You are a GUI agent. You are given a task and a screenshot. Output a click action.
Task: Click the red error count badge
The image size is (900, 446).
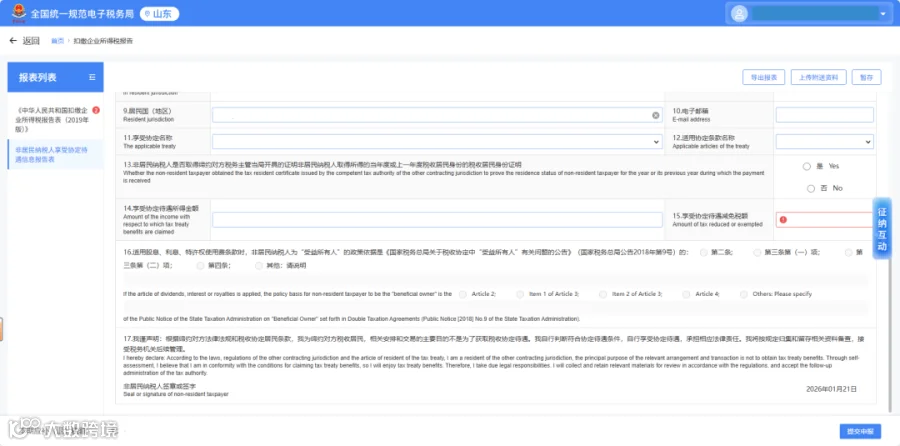pos(96,110)
